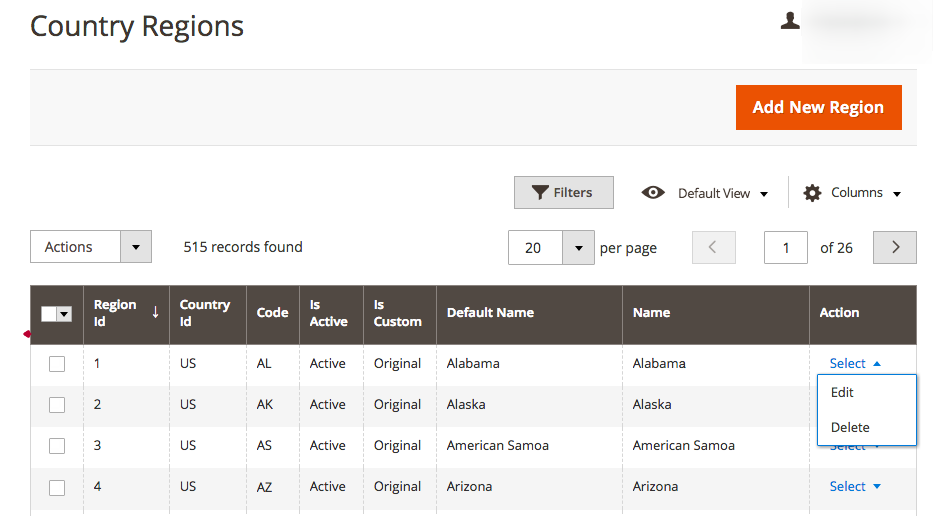
Task: Sort by Region Id column header
Action: click(126, 313)
